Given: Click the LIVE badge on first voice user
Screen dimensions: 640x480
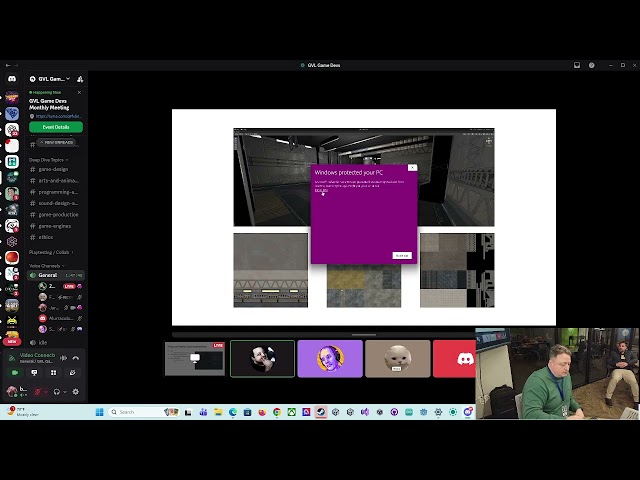Looking at the screenshot, I should (69, 286).
